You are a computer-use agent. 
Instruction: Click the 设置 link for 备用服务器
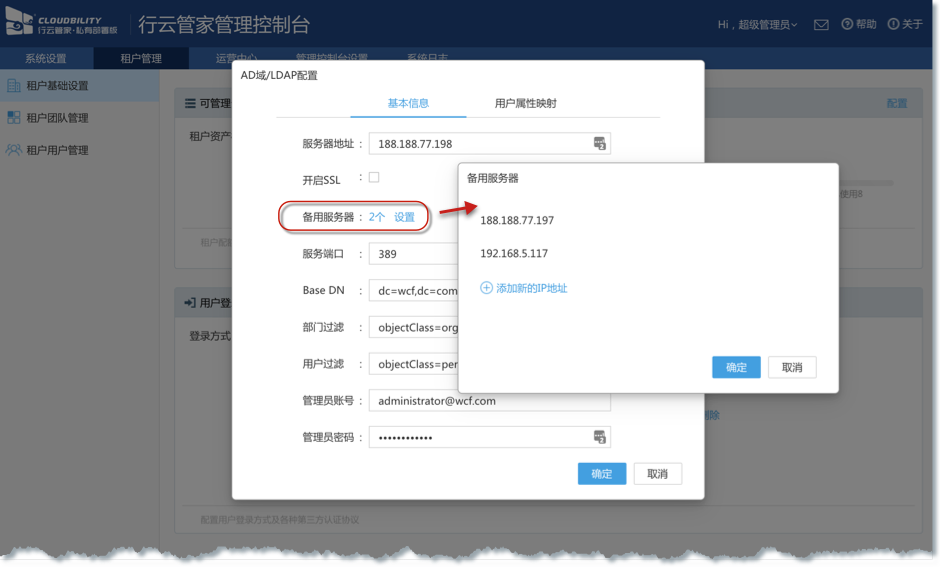click(404, 217)
